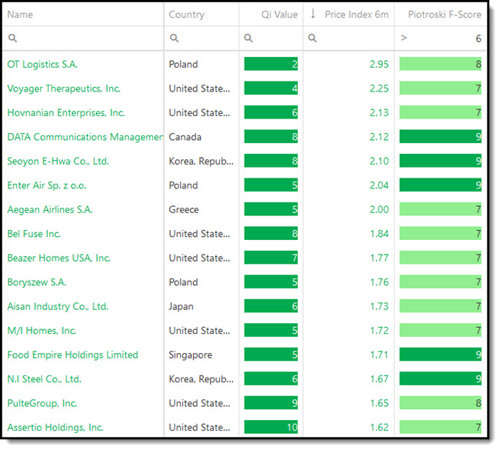Click Poland cell in Boryszew row

tap(183, 282)
